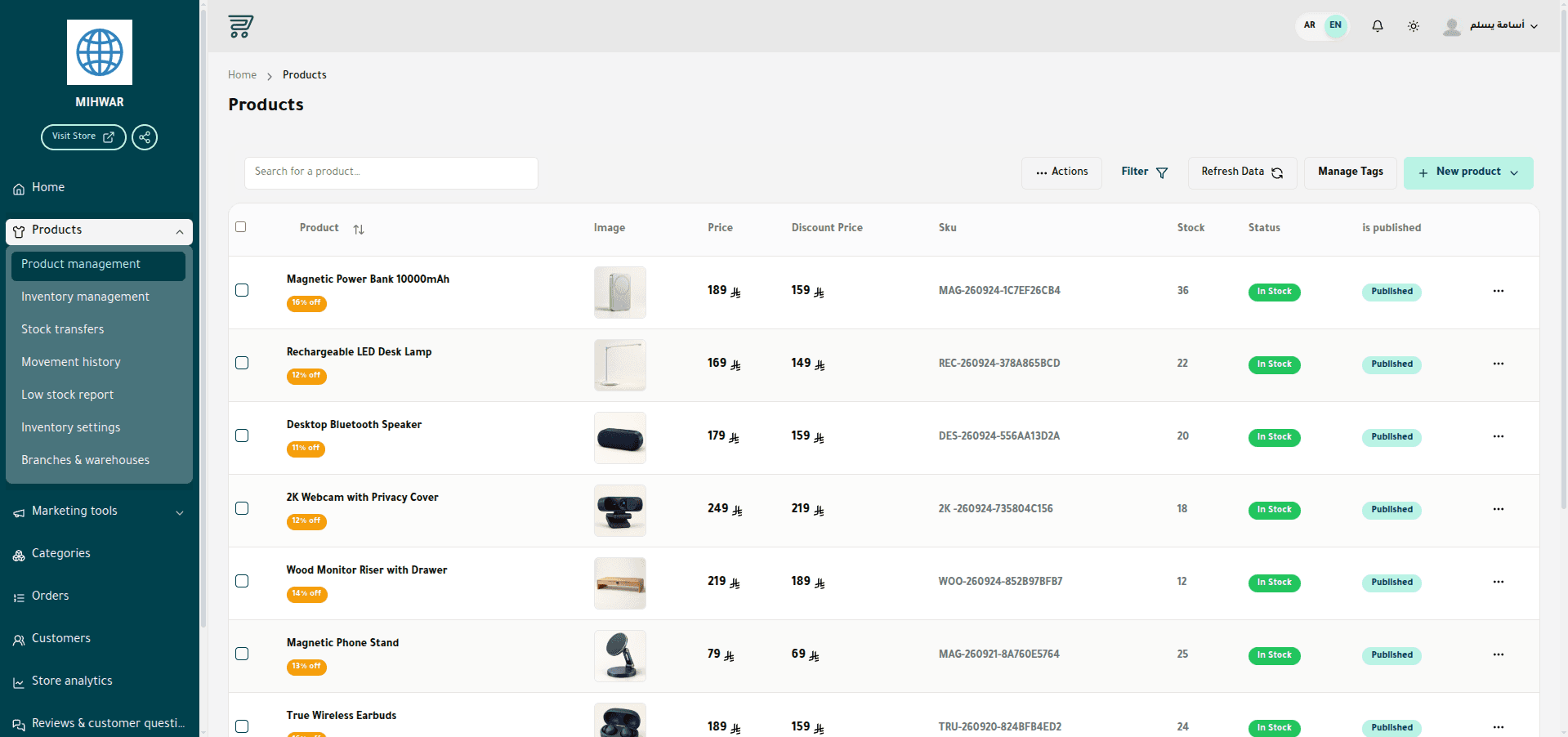Open row menu for Desktop Bluetooth Speaker
The image size is (1568, 737).
click(1498, 436)
